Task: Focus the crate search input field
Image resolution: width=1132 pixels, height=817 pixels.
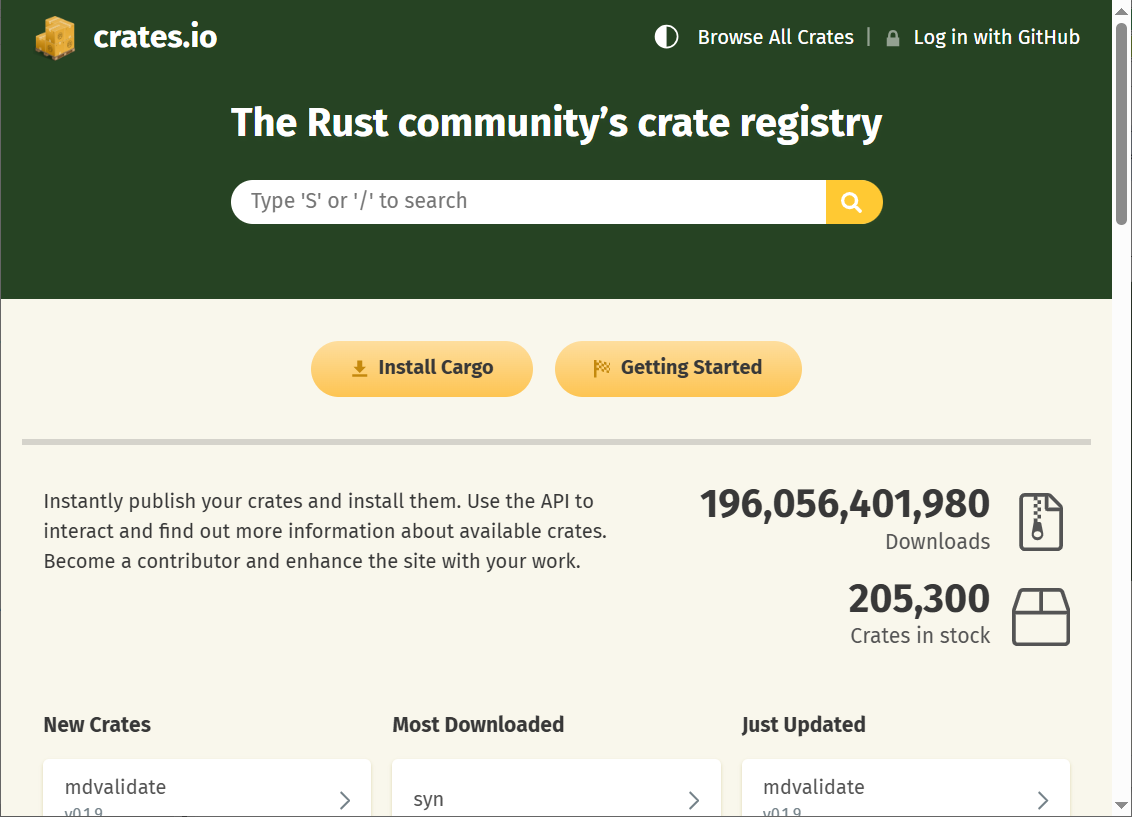Action: 528,202
